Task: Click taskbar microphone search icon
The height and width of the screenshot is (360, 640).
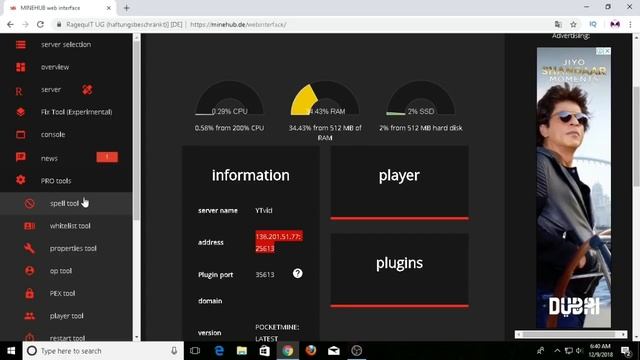Action: coord(174,351)
